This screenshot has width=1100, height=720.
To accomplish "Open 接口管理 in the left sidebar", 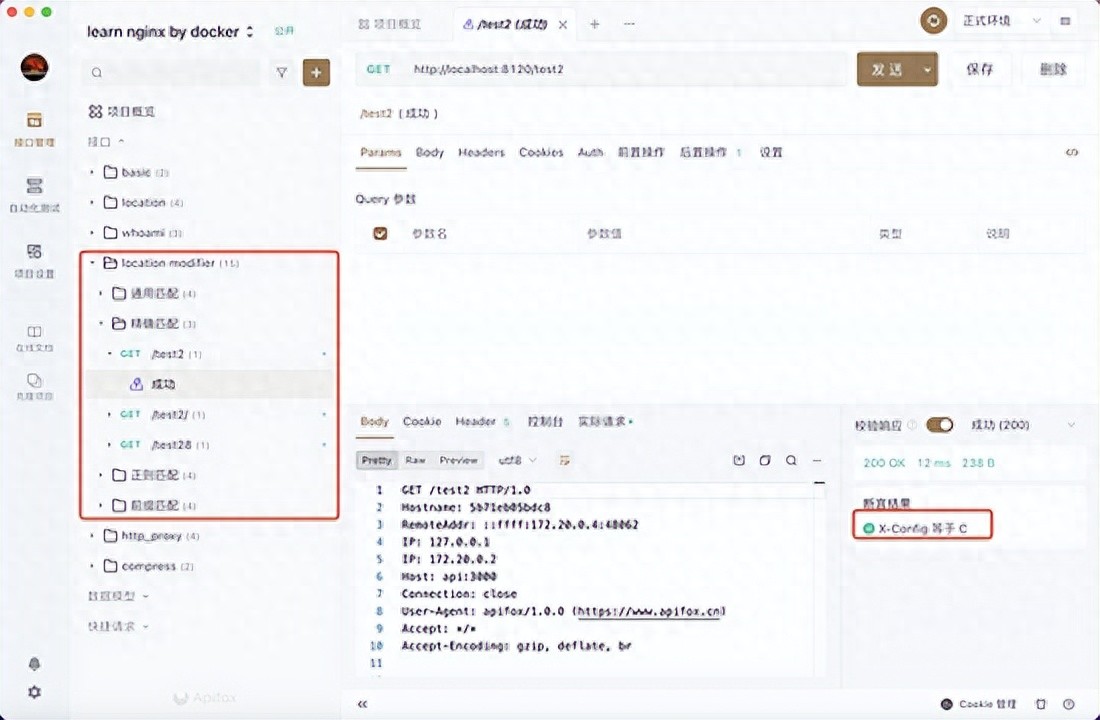I will pos(34,128).
